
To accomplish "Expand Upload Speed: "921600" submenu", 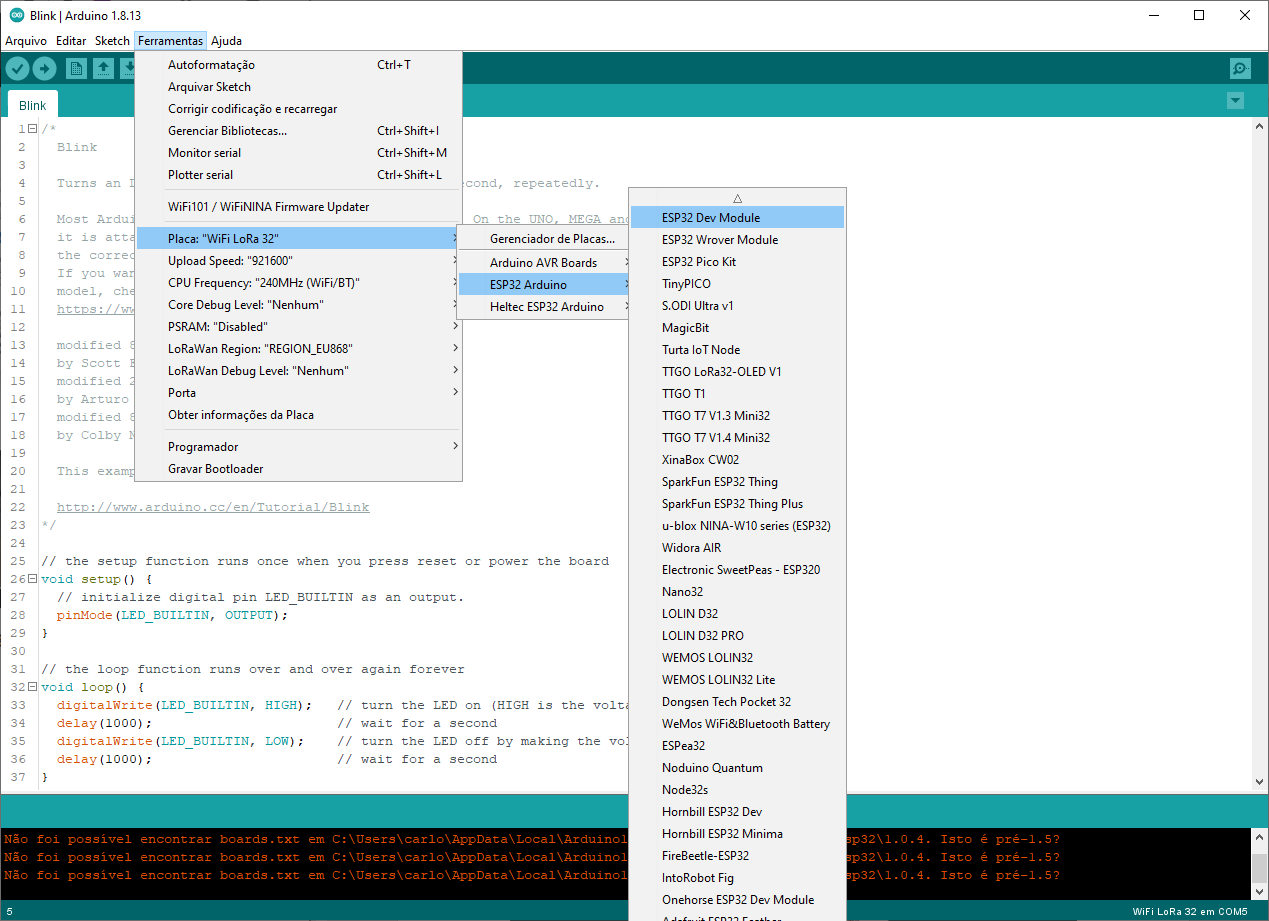I will click(x=298, y=261).
